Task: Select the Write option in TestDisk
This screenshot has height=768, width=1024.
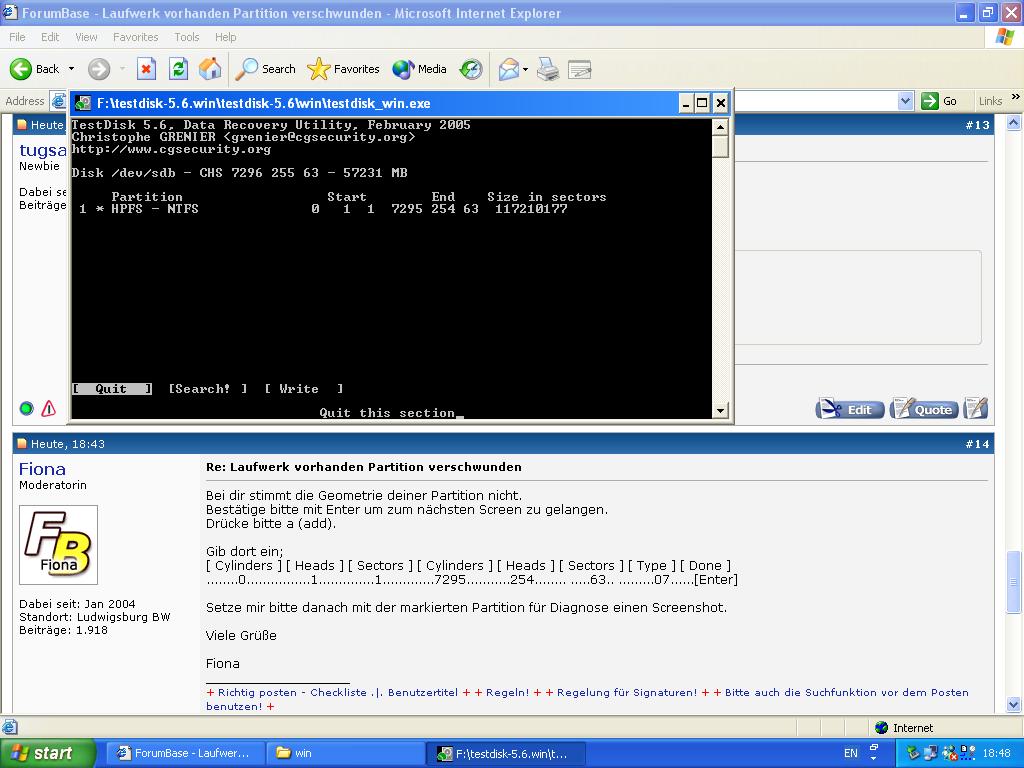Action: click(x=304, y=389)
